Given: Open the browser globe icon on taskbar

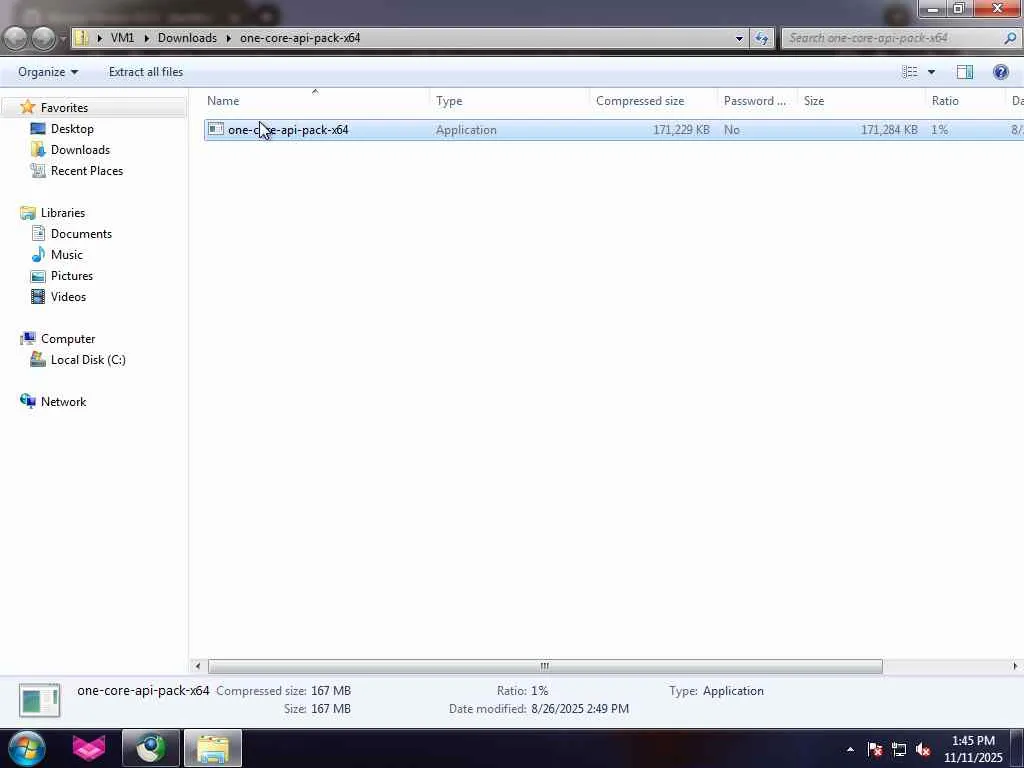Looking at the screenshot, I should click(151, 748).
